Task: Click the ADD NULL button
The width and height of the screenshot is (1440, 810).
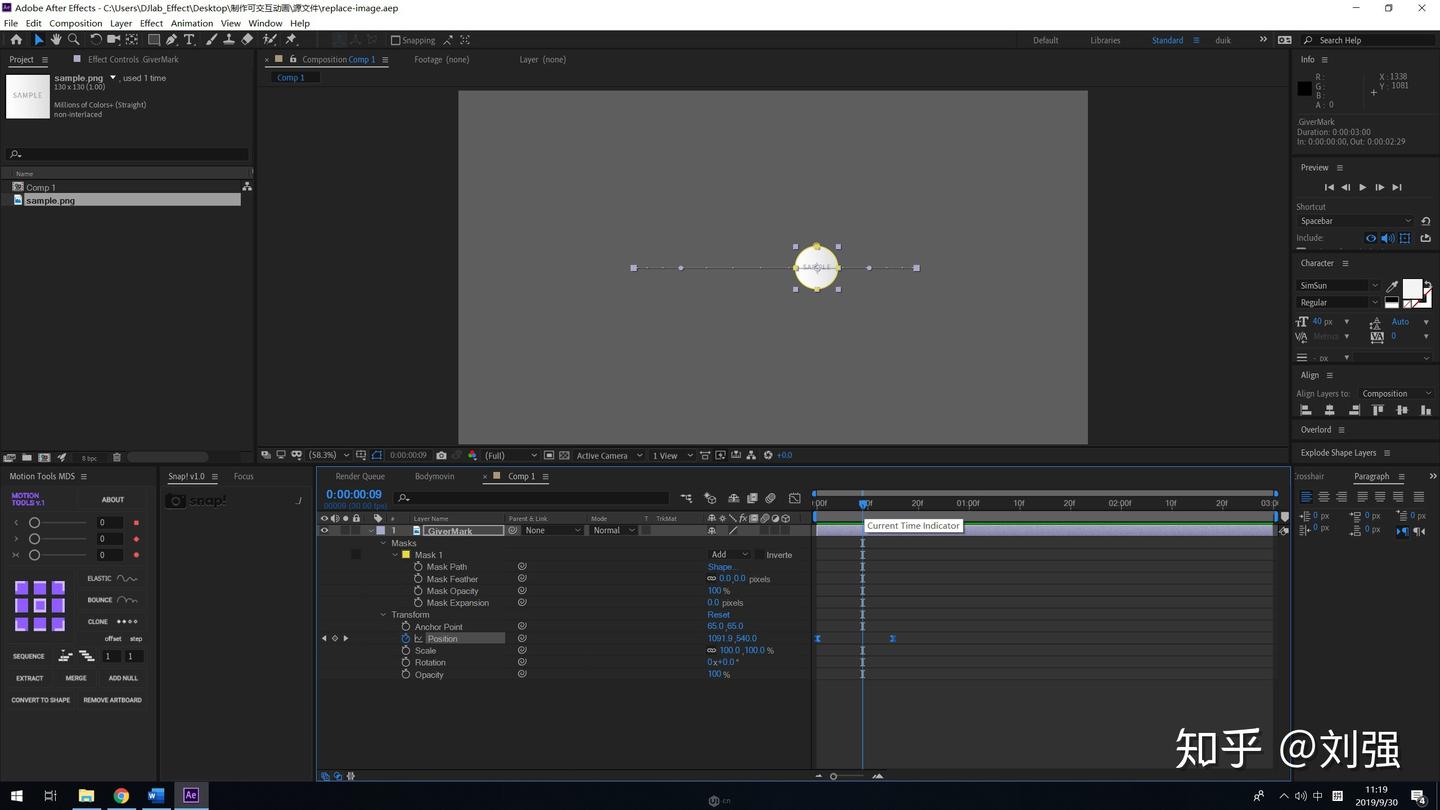Action: [x=123, y=678]
